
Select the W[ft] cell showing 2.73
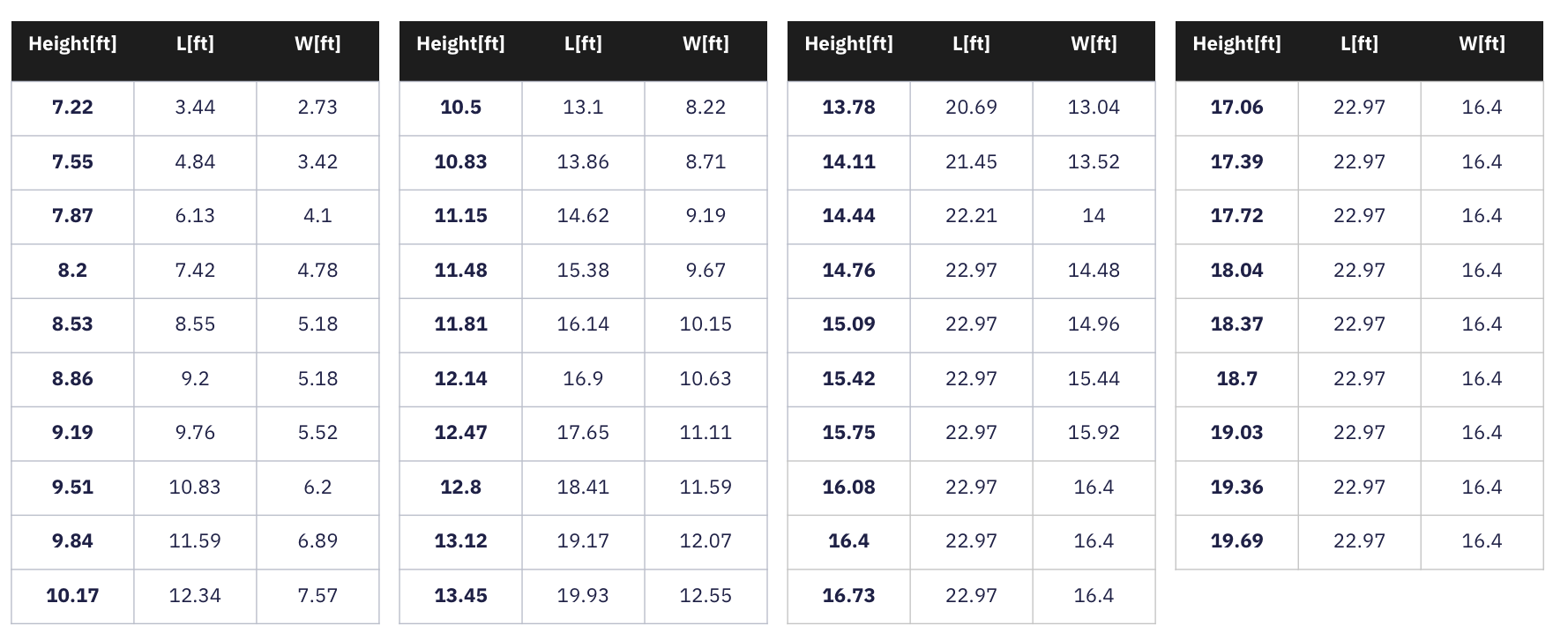point(317,108)
